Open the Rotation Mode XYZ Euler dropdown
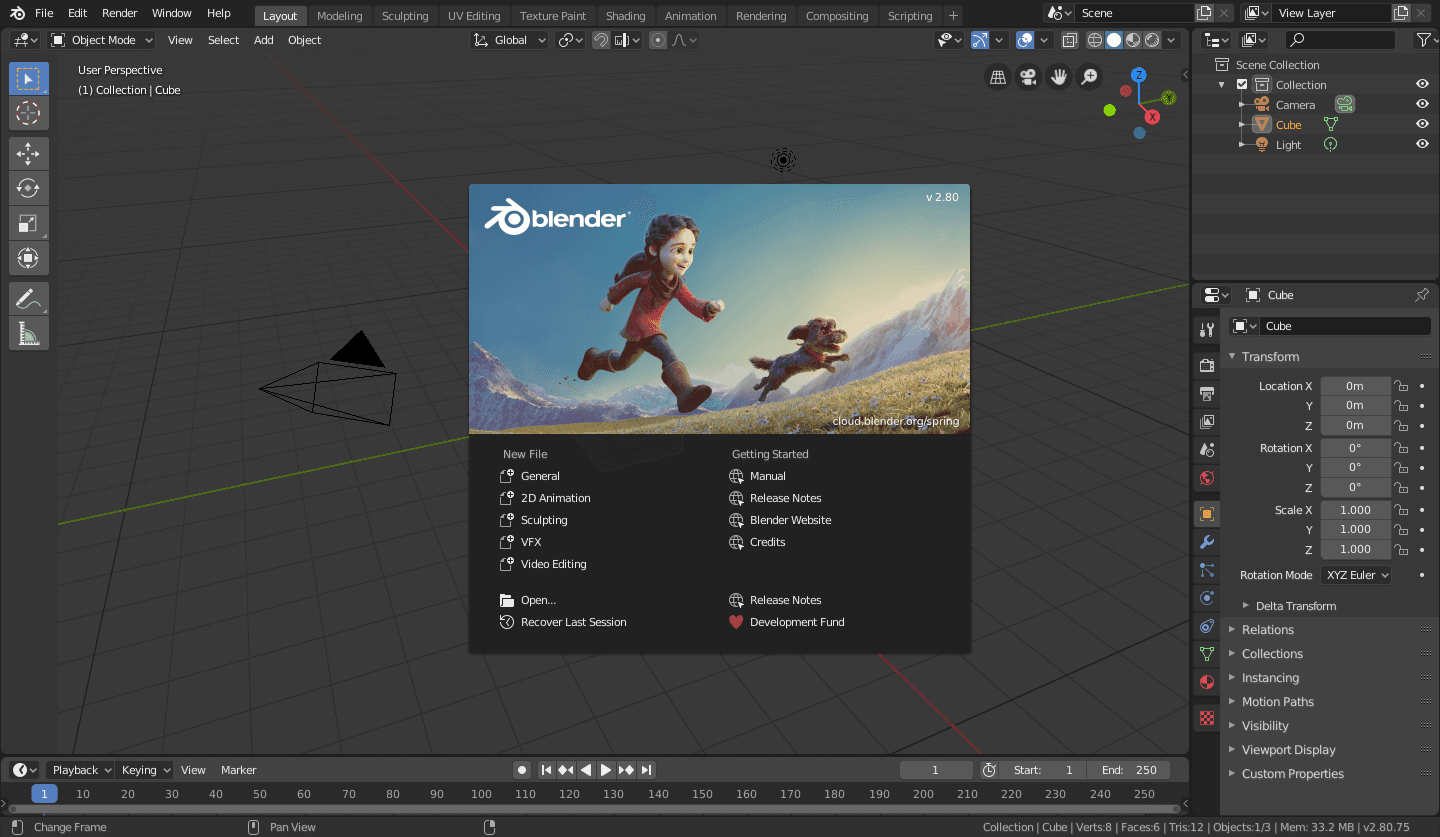The image size is (1440, 837). coord(1356,575)
